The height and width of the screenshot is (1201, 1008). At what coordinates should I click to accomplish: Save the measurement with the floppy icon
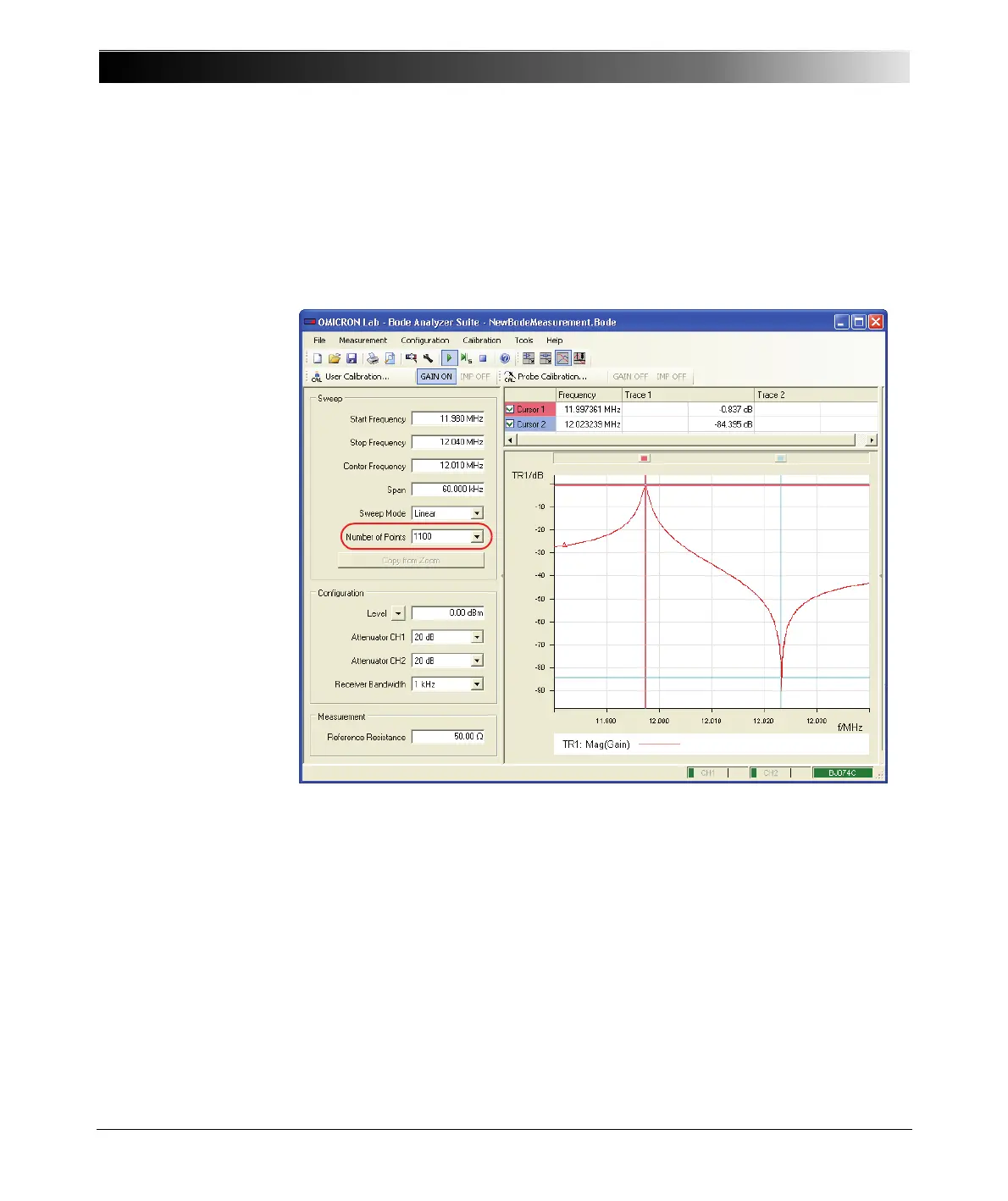click(x=352, y=358)
